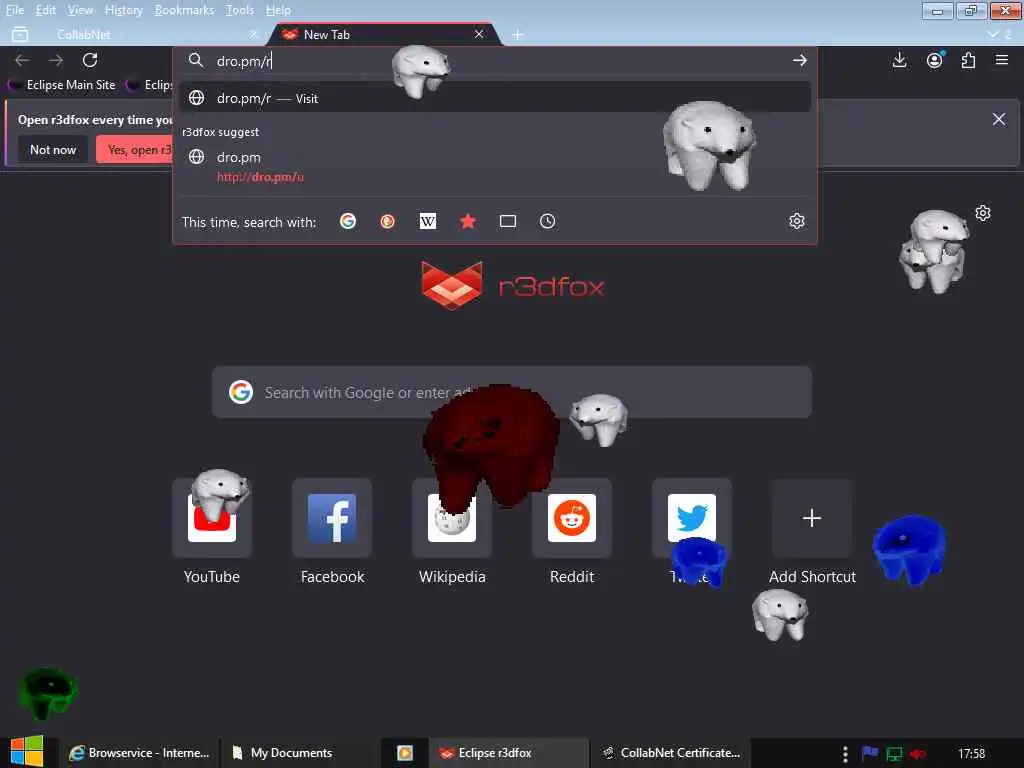Open the Wikipedia shortcut tile
This screenshot has height=768, width=1024.
click(452, 518)
